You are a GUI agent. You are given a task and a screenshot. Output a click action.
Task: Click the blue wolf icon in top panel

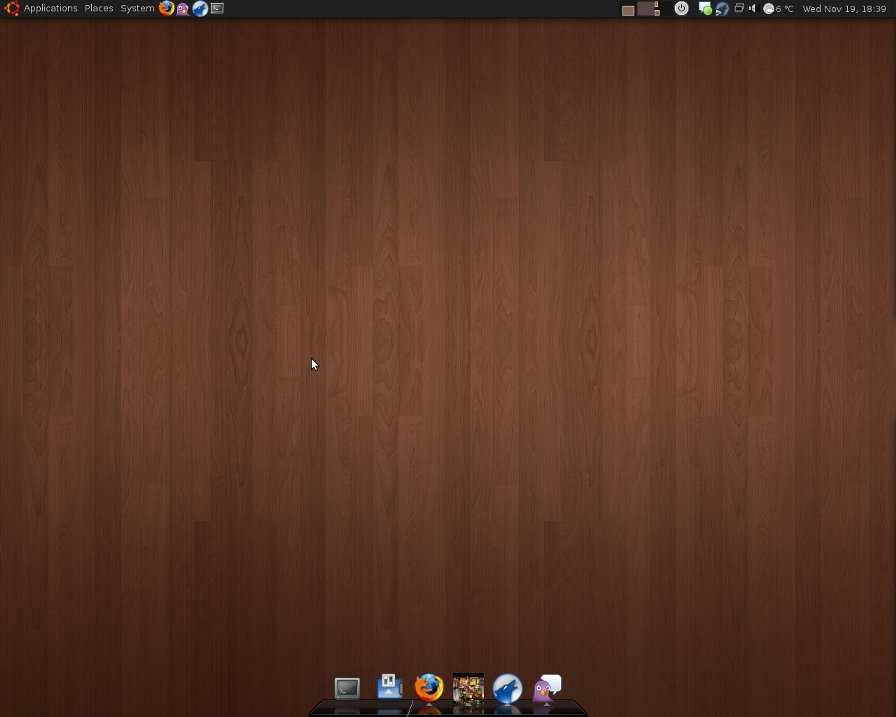point(200,8)
